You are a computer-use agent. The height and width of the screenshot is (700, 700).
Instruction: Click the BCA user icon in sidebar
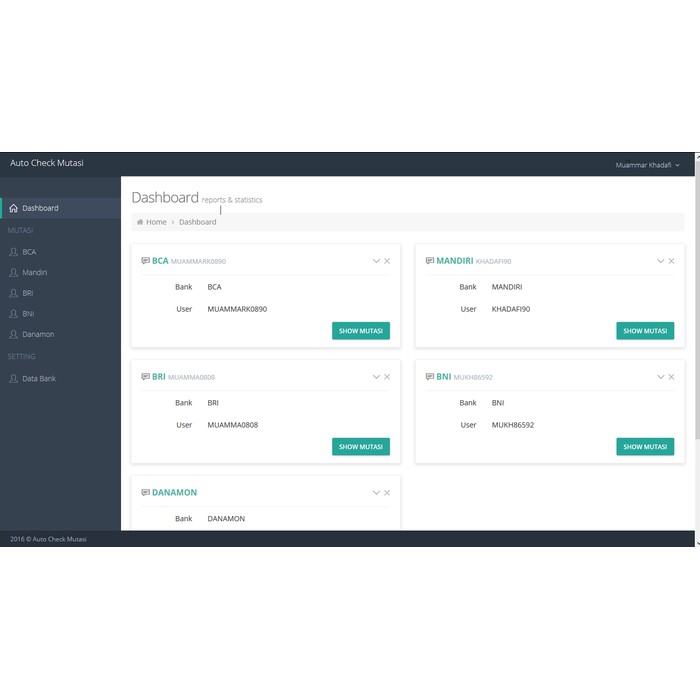[x=13, y=252]
